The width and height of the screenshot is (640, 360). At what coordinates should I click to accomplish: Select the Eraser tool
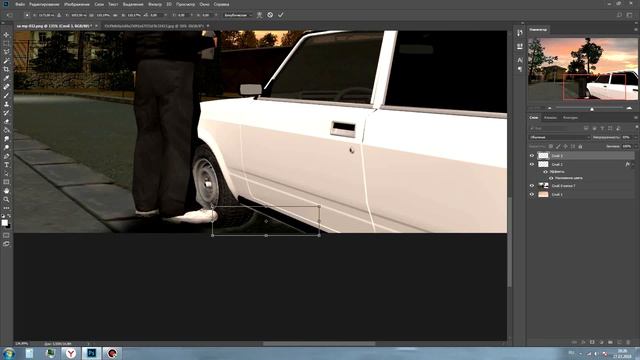pyautogui.click(x=6, y=121)
